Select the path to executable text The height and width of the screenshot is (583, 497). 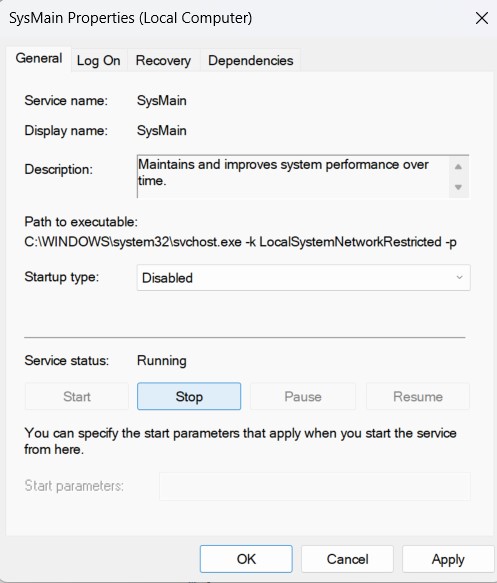pos(240,242)
